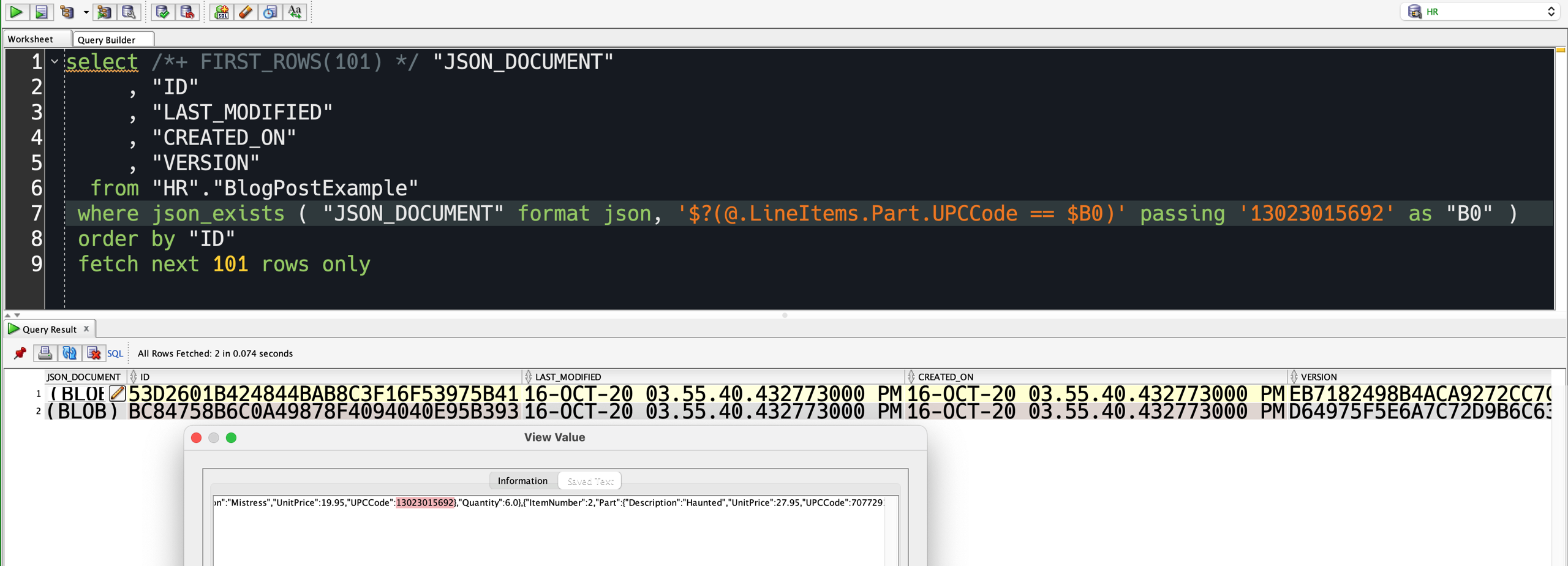Click the blue SQL link
Viewport: 1568px width, 566px height.
(115, 353)
